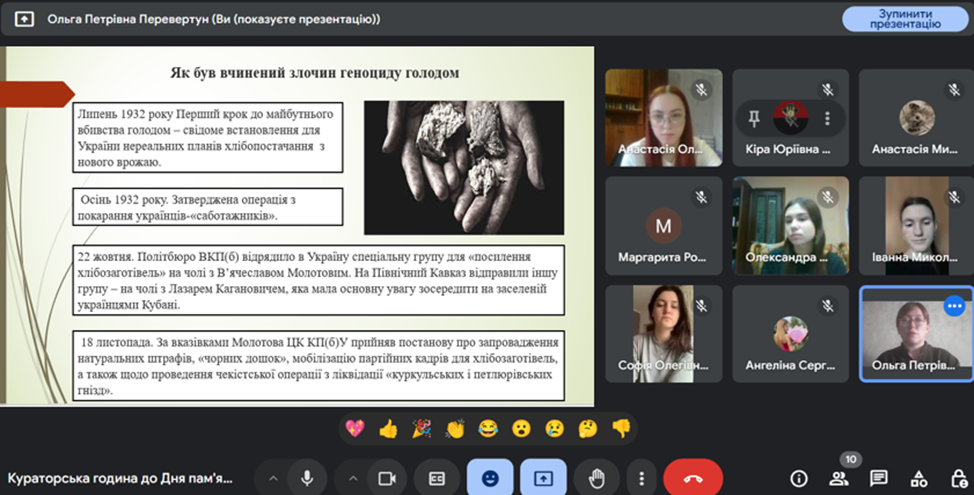The width and height of the screenshot is (974, 495).
Task: Send clapping hands reaction
Action: (455, 429)
